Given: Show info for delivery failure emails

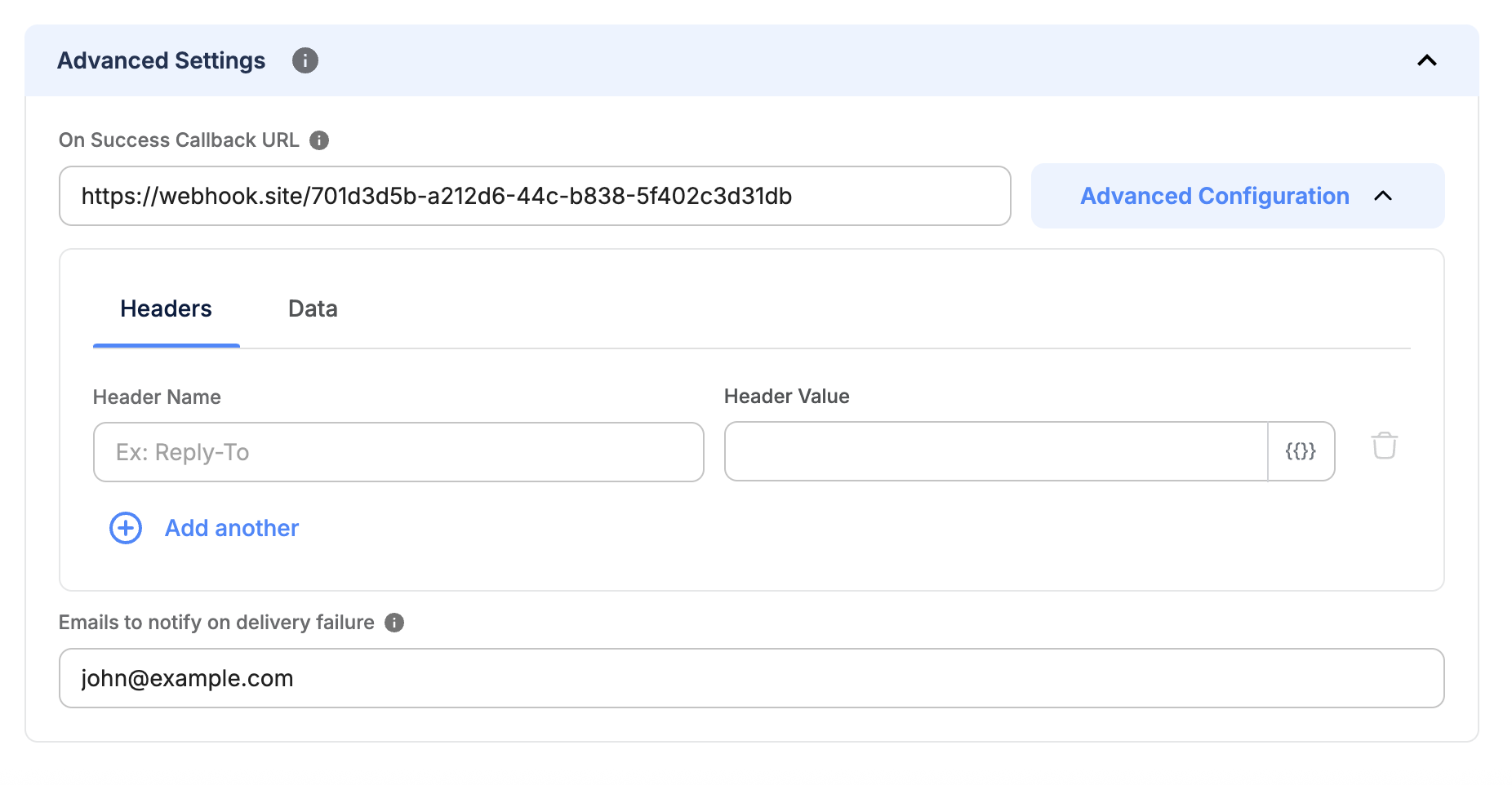Looking at the screenshot, I should (x=394, y=623).
